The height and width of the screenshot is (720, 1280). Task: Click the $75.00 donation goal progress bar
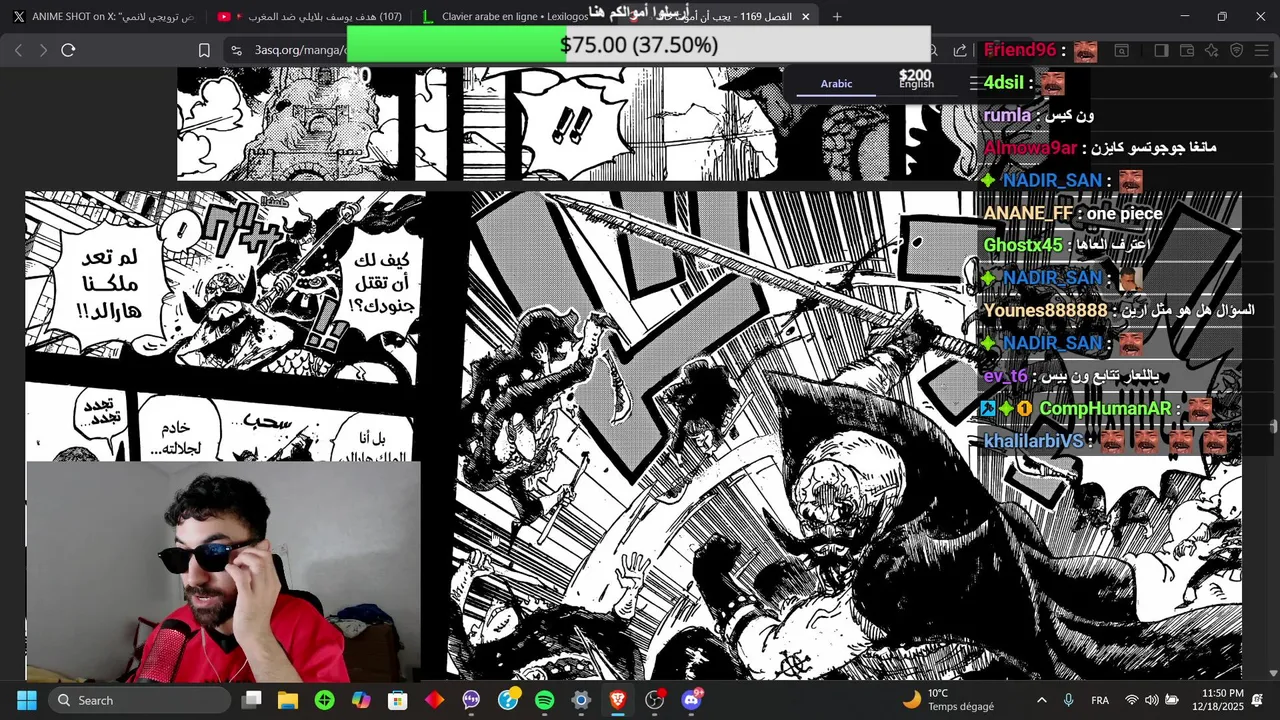click(638, 45)
